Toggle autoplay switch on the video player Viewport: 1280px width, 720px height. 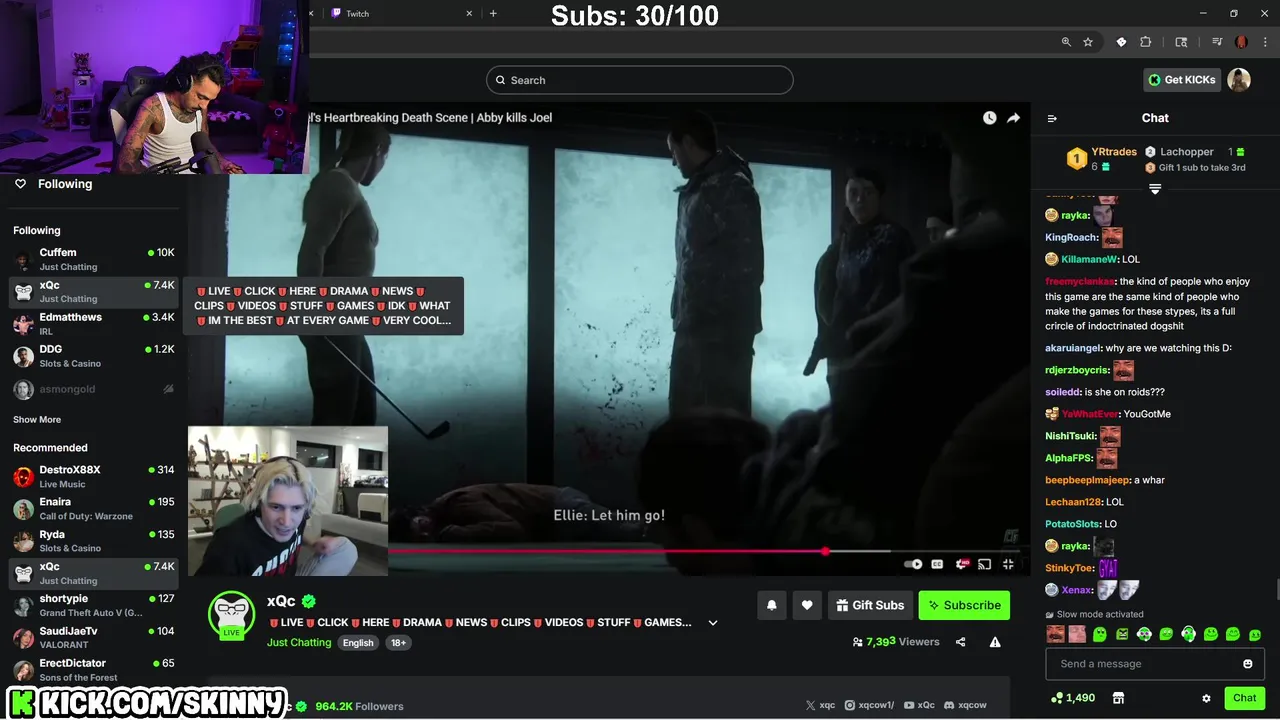pos(913,564)
